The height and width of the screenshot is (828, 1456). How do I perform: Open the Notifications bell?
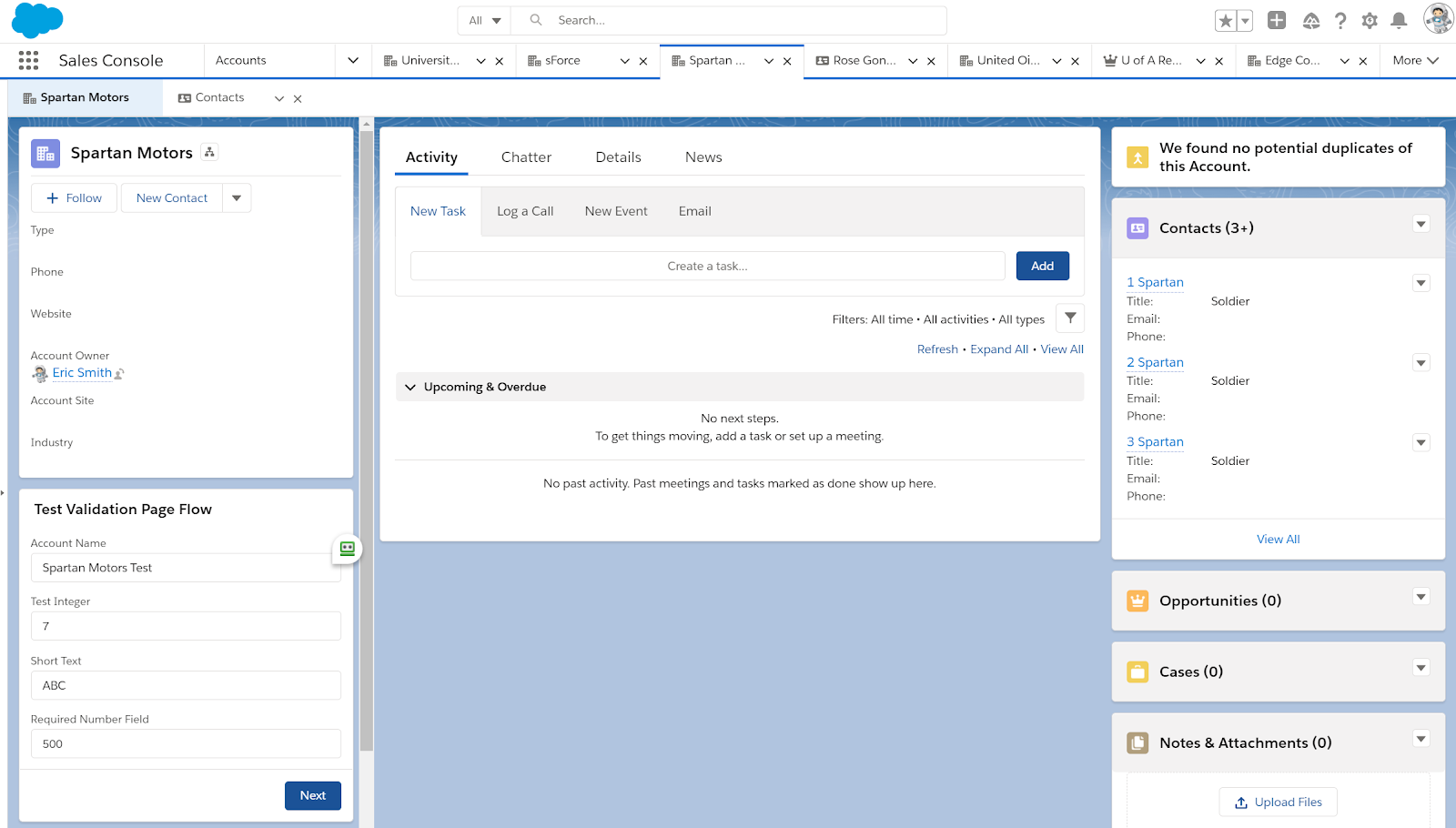[x=1400, y=20]
